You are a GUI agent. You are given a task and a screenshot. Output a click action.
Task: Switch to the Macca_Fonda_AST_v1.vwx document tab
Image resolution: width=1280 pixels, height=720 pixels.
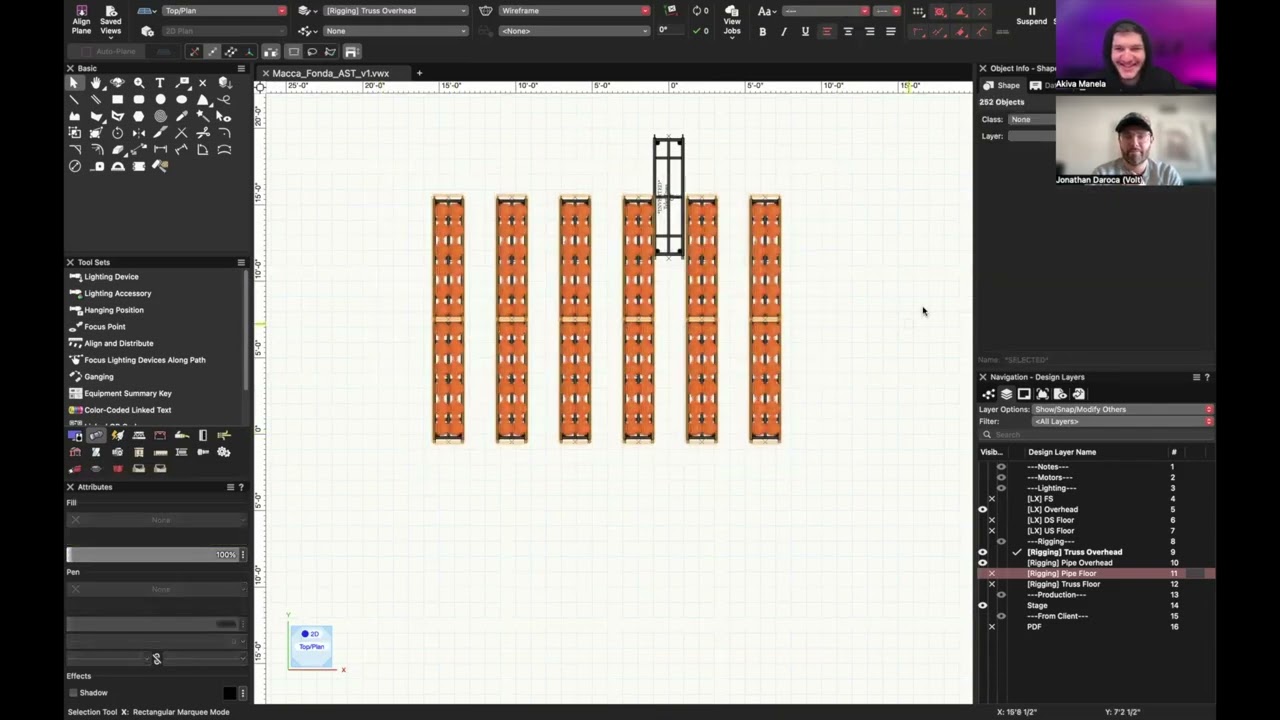[x=330, y=73]
